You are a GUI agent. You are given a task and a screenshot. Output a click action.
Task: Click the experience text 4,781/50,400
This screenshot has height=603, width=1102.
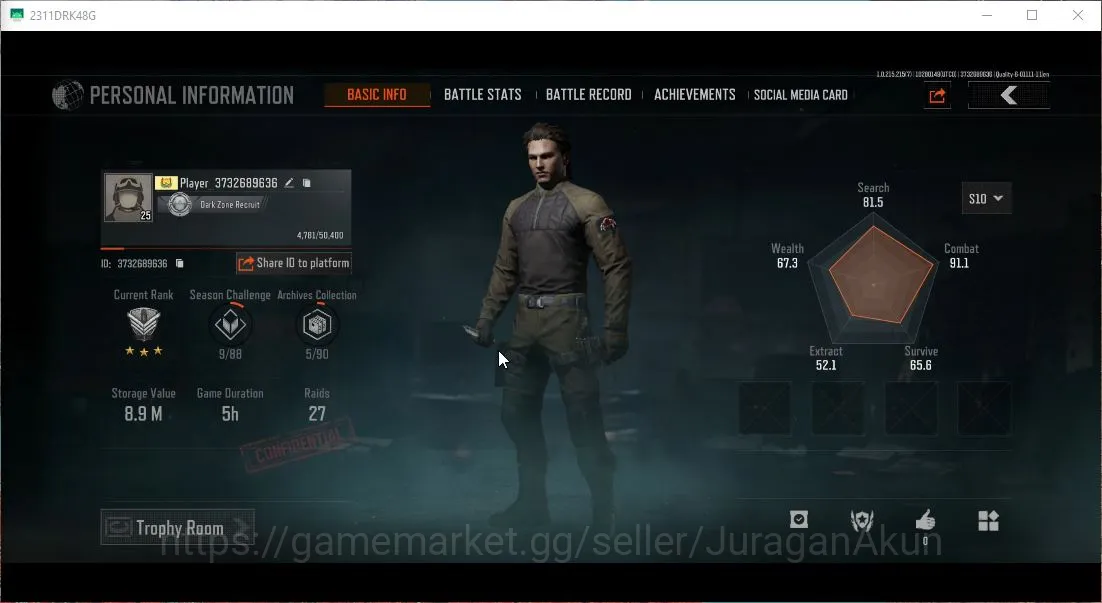point(320,235)
